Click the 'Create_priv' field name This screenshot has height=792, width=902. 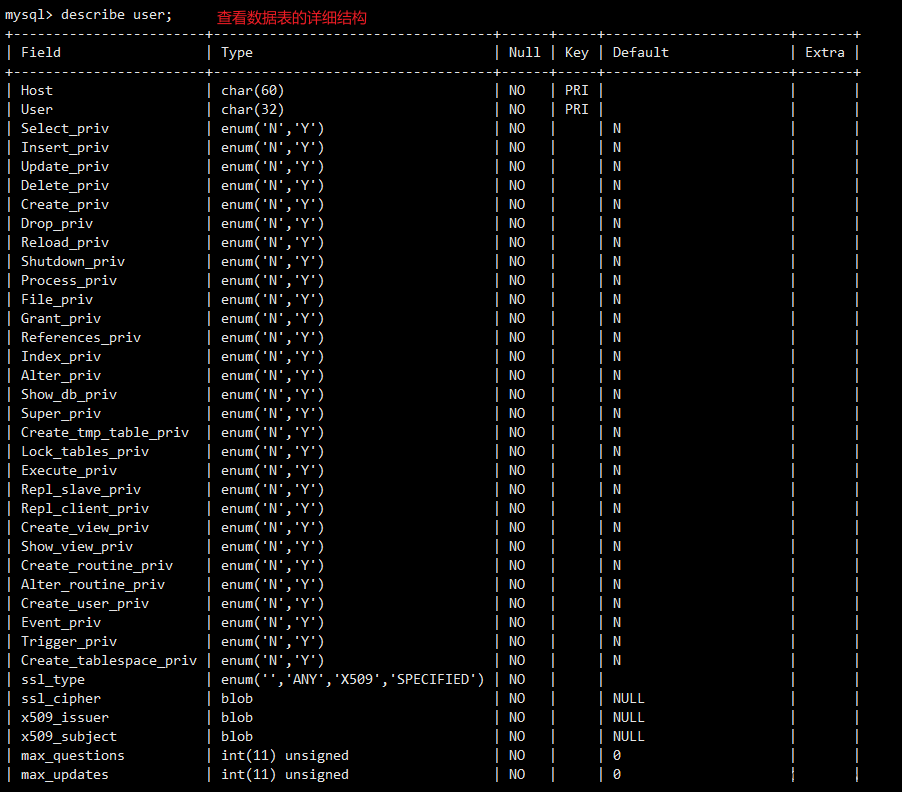pyautogui.click(x=65, y=204)
